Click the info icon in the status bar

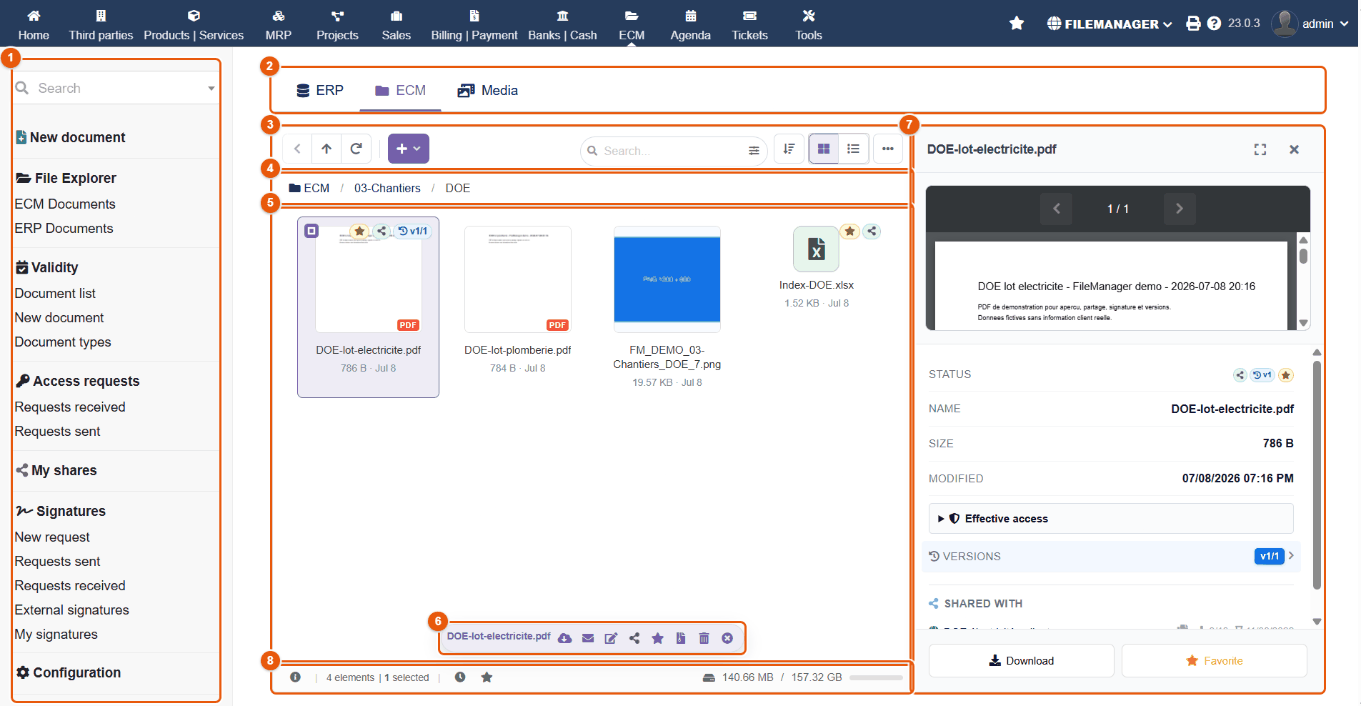coord(295,677)
